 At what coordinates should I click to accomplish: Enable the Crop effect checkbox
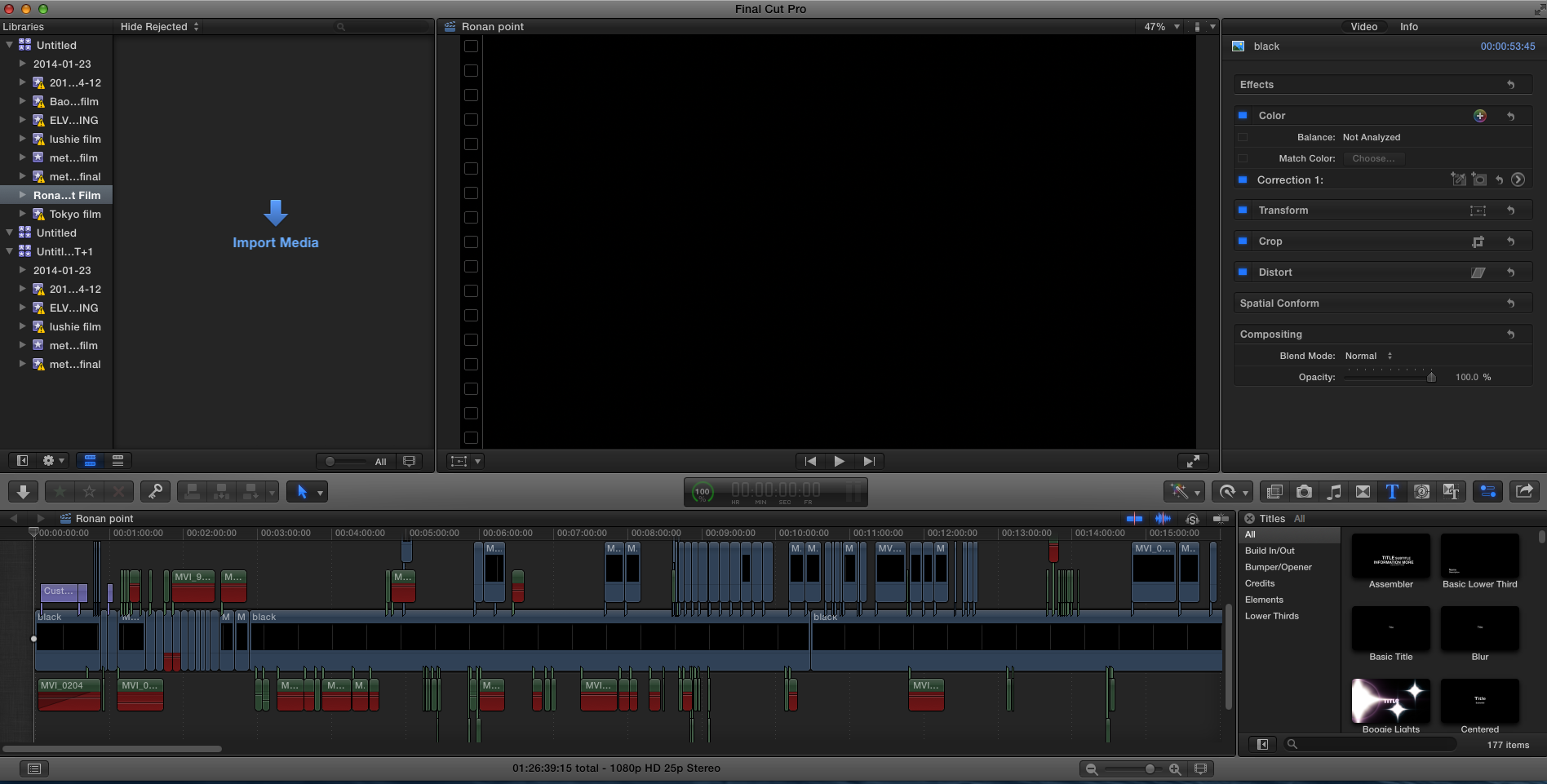(1243, 241)
